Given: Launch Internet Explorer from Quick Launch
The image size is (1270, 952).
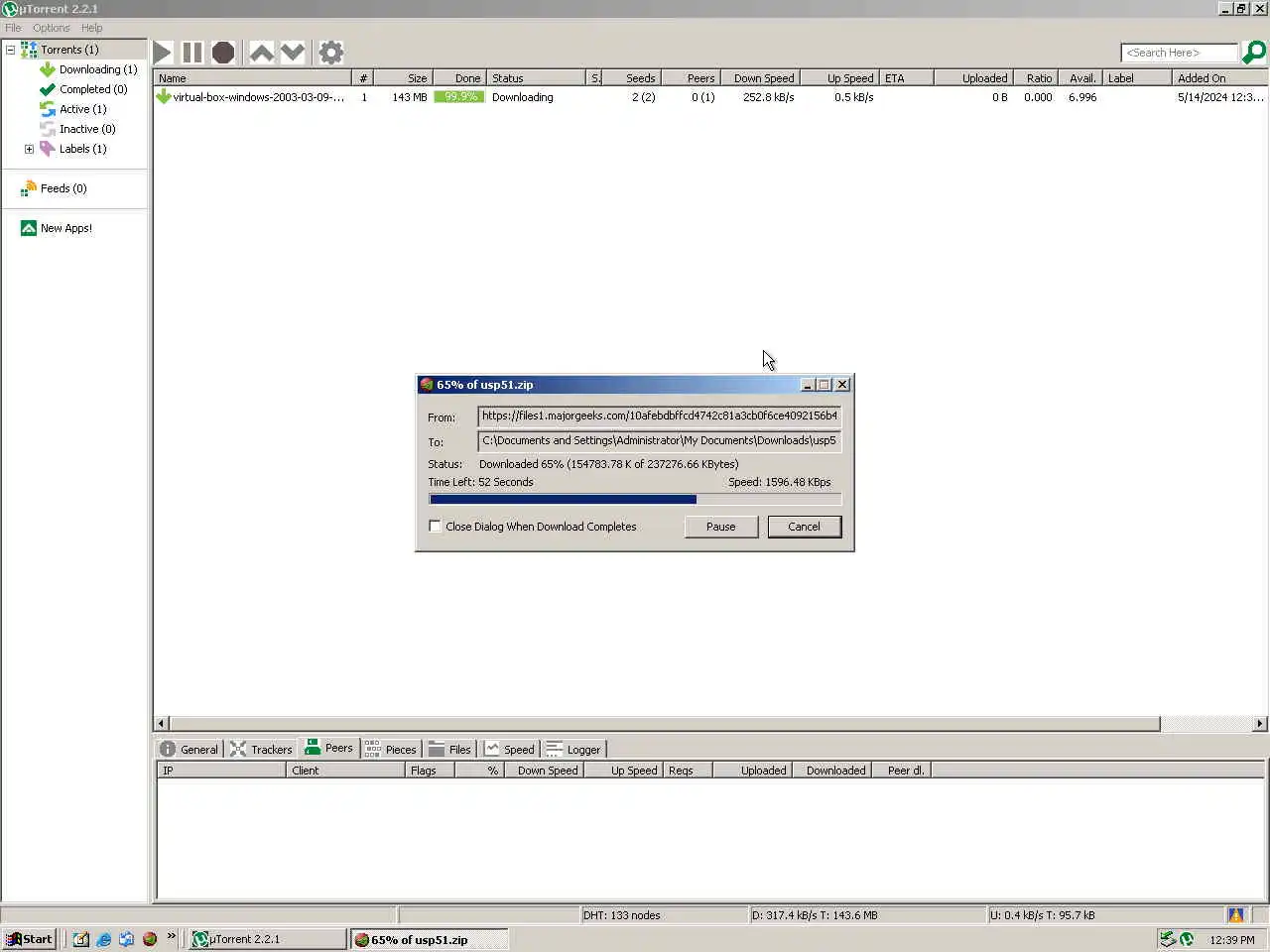Looking at the screenshot, I should 103,939.
